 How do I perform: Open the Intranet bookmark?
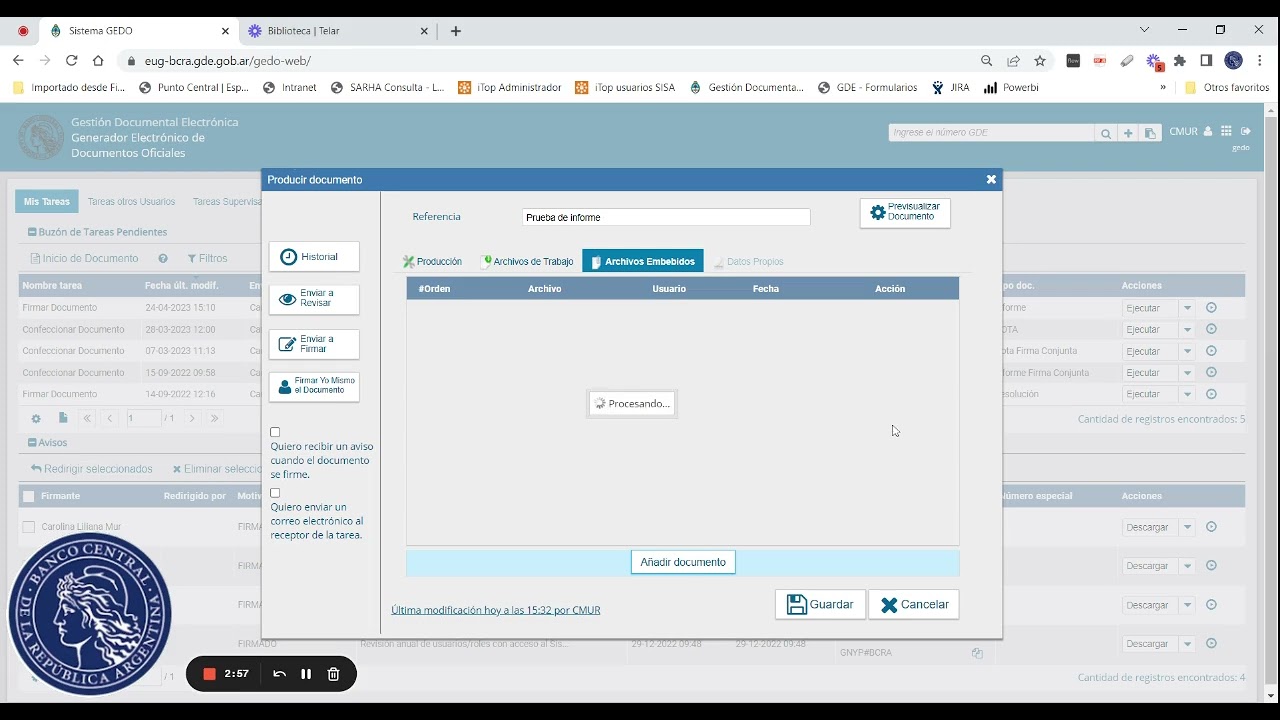point(290,87)
